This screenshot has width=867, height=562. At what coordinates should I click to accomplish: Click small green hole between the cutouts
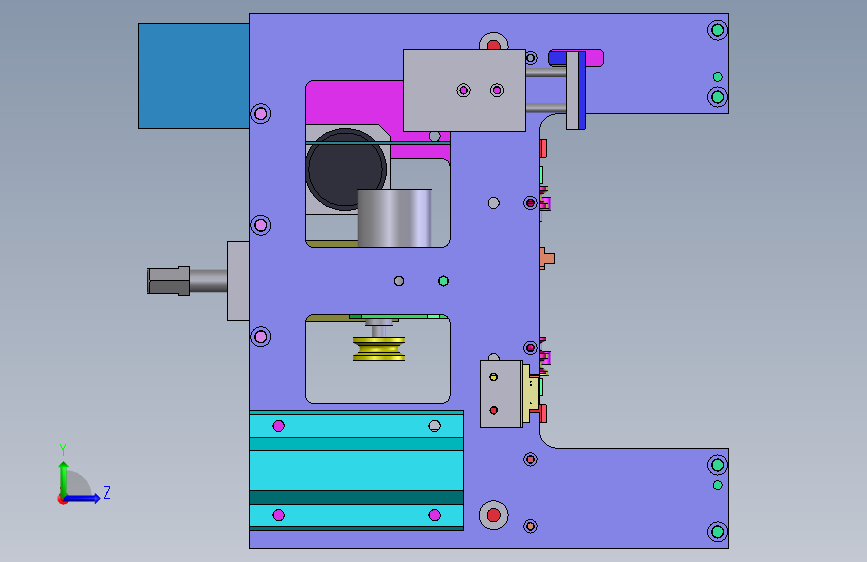[x=443, y=281]
